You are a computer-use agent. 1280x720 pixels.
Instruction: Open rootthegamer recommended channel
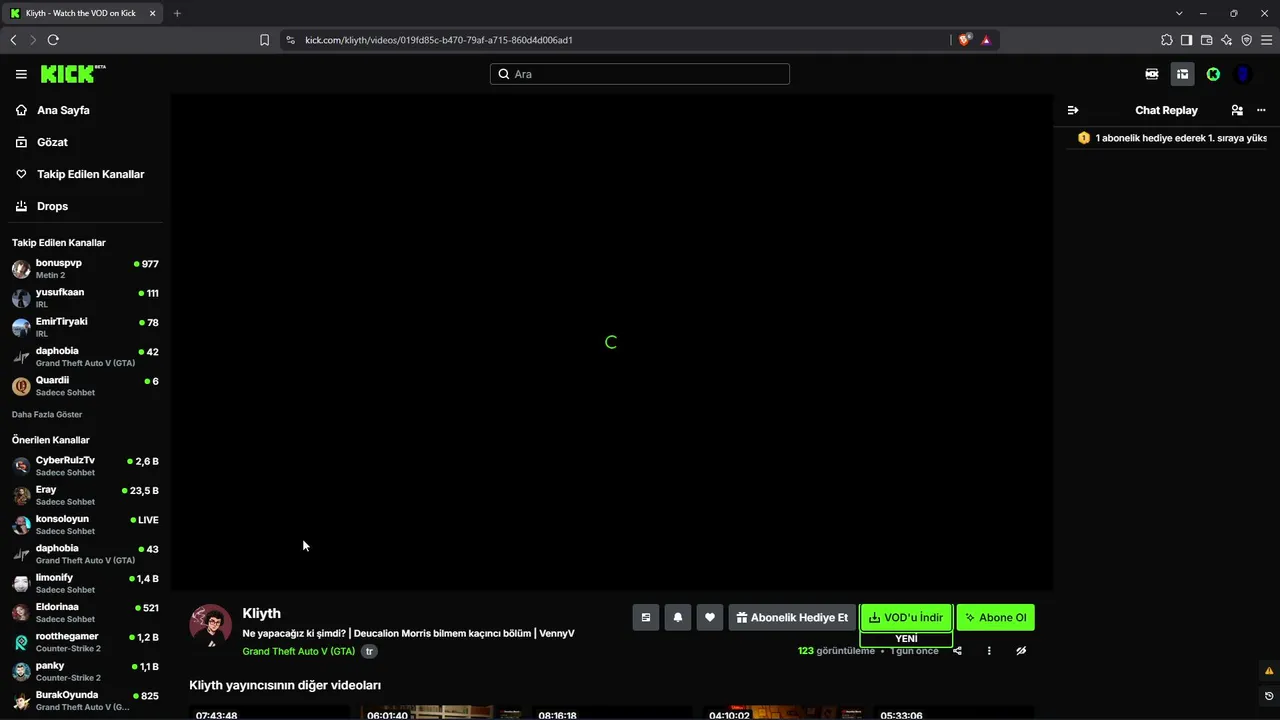coord(85,642)
